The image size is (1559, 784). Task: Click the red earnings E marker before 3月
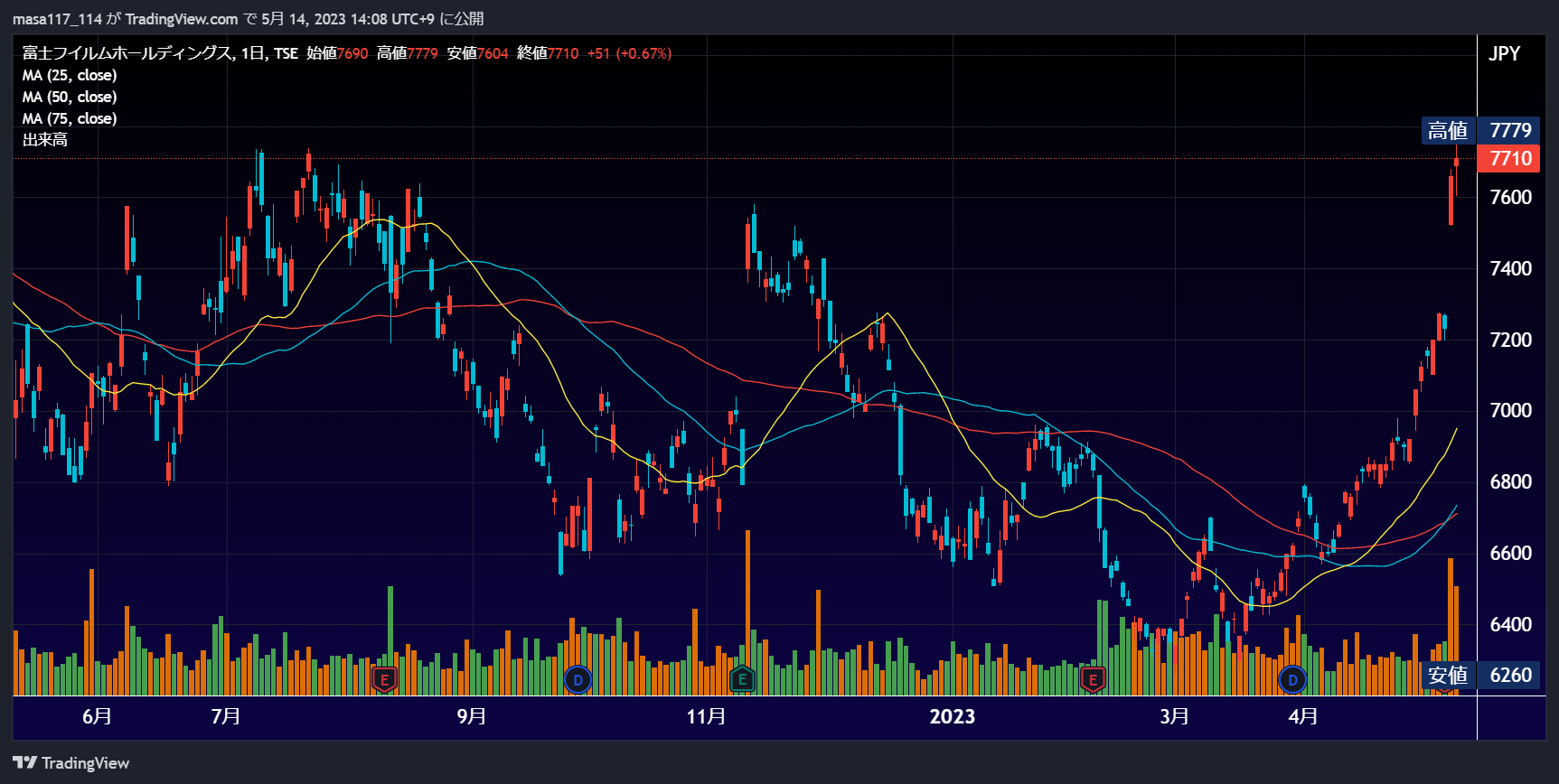pos(1093,679)
